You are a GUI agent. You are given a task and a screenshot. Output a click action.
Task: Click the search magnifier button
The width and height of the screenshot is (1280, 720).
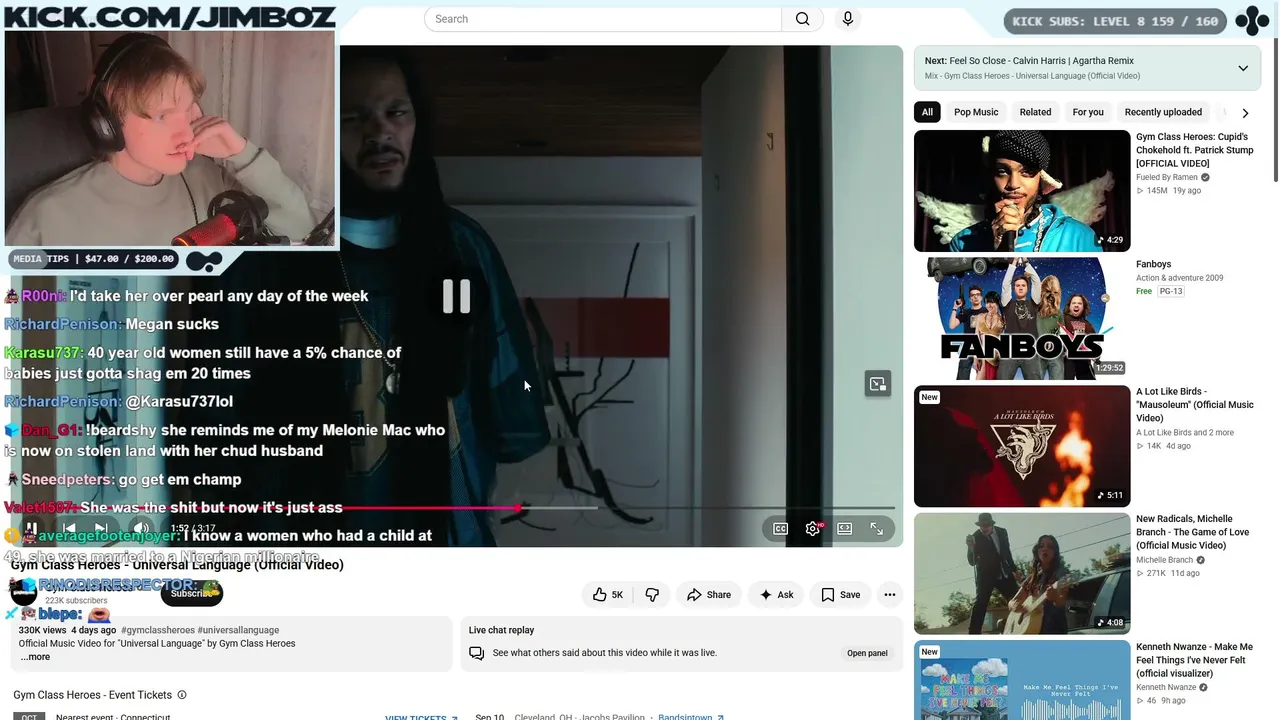[802, 19]
